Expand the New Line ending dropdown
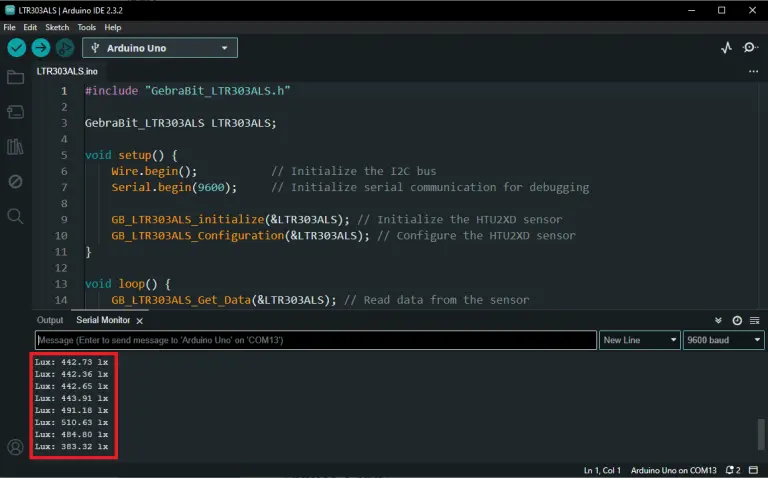 point(640,340)
